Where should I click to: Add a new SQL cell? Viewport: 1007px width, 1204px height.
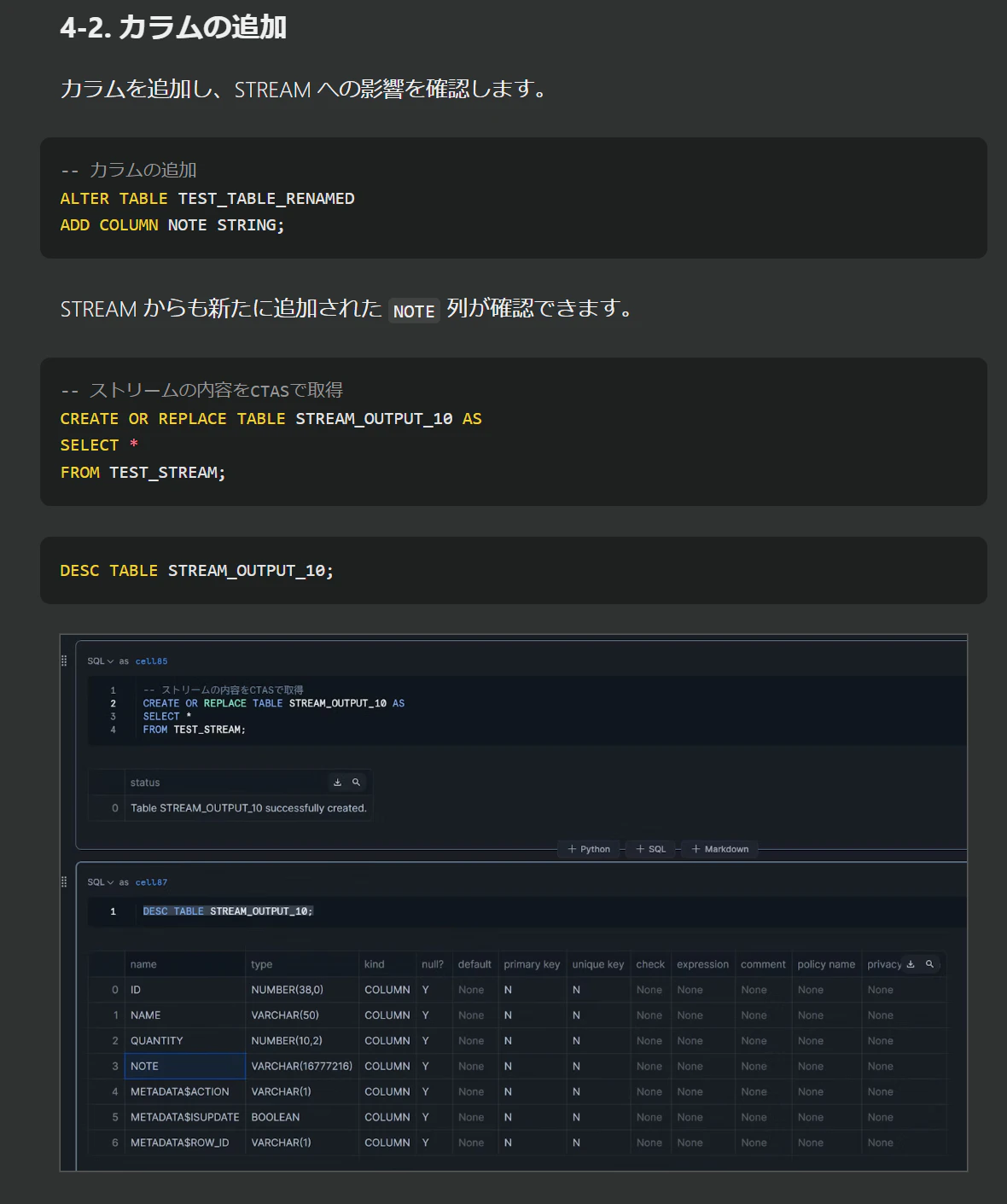[x=651, y=849]
